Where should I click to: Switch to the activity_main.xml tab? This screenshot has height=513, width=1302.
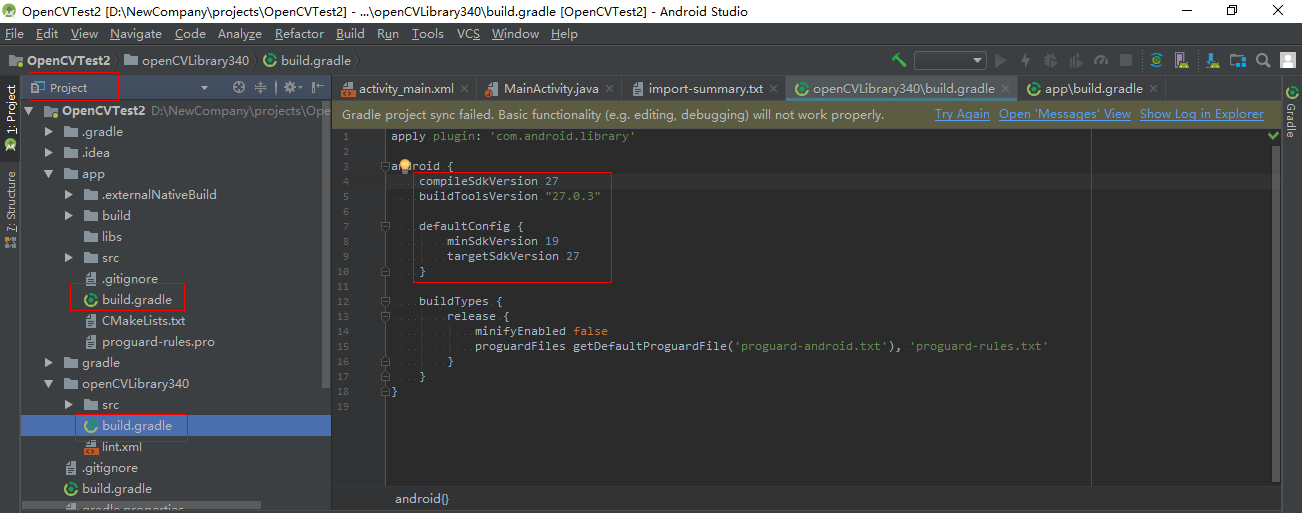click(x=405, y=88)
